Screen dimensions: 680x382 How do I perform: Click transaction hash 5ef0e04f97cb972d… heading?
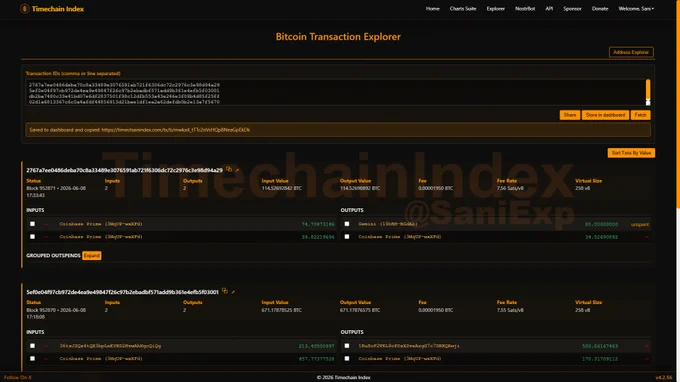point(122,292)
